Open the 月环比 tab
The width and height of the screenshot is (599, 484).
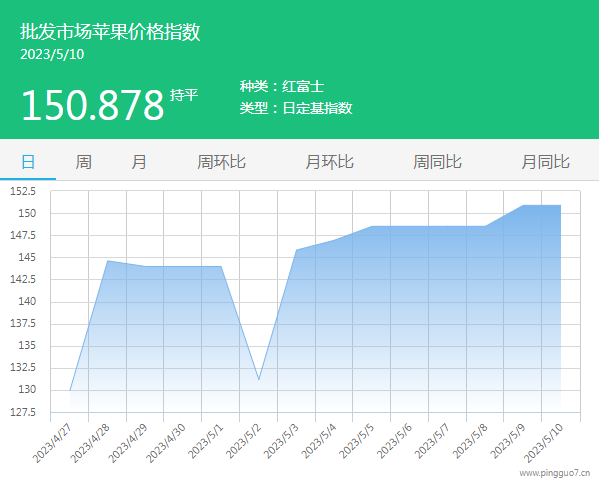(329, 162)
